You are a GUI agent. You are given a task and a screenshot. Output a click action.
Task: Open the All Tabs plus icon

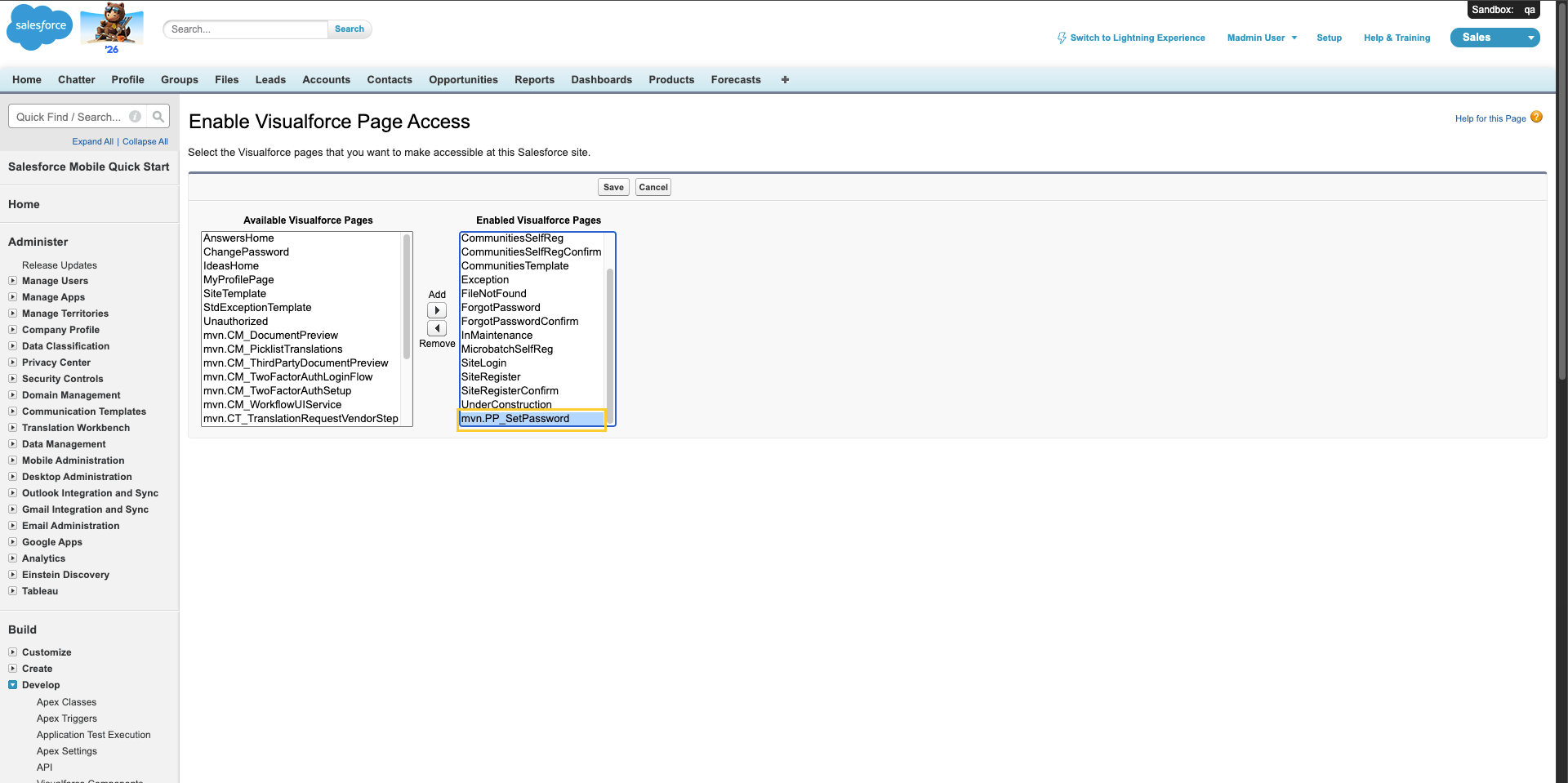pos(785,79)
